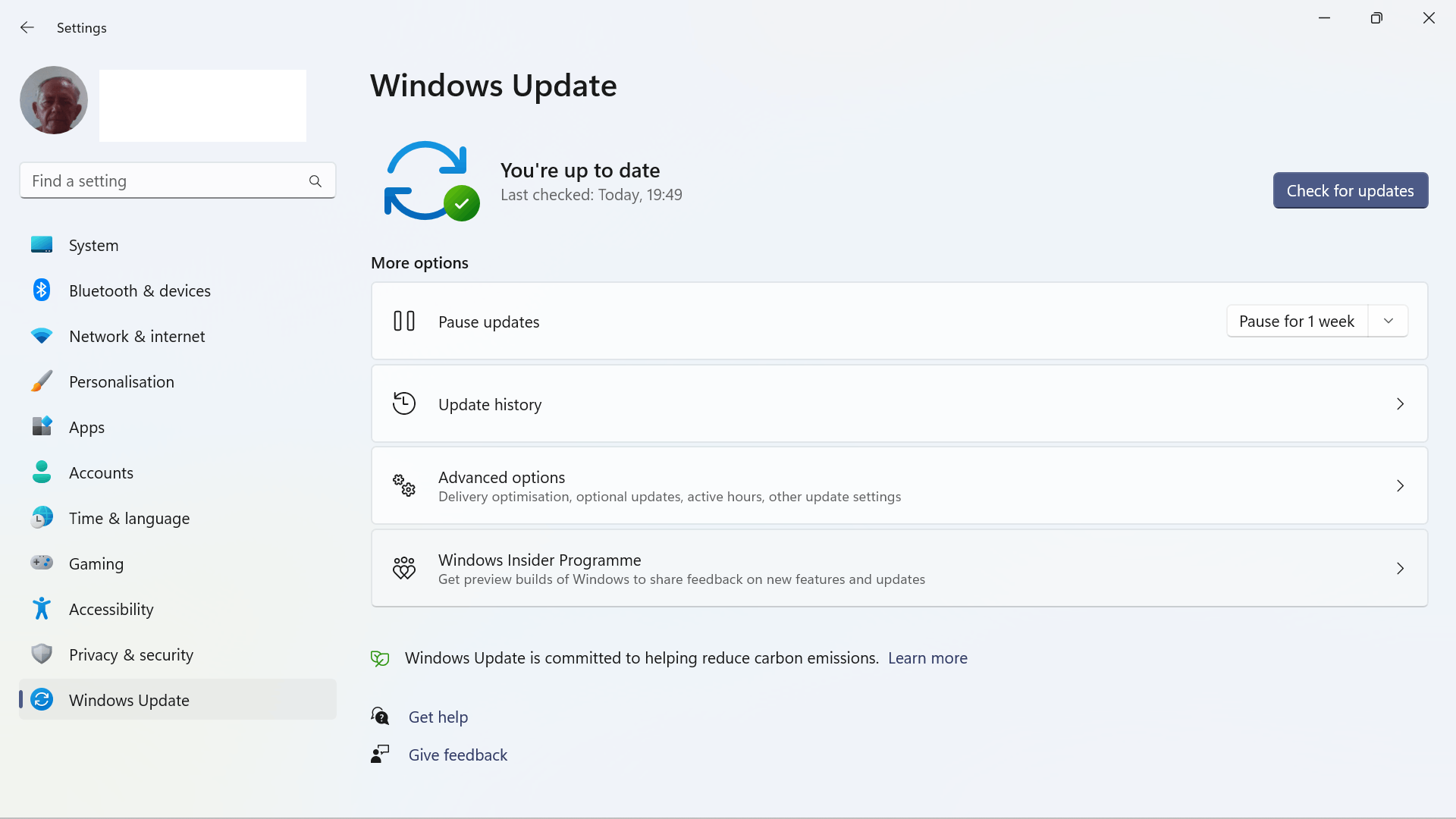Click the Give feedback link
This screenshot has height=819, width=1456.
457,755
